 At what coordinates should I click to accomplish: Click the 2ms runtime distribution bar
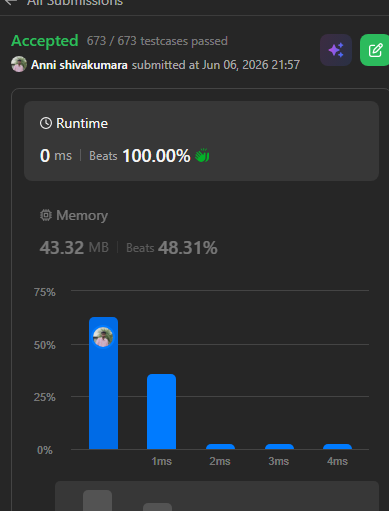[220, 447]
